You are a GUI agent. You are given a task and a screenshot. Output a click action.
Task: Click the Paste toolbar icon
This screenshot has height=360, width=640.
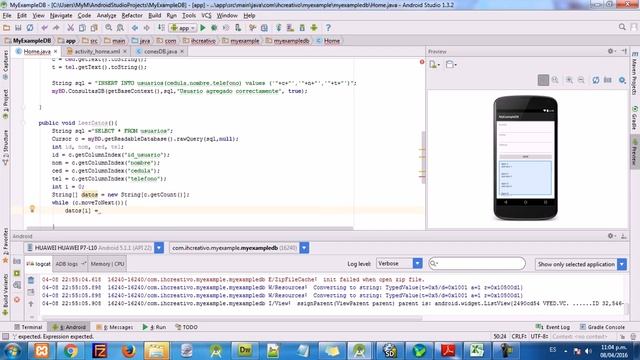94,28
